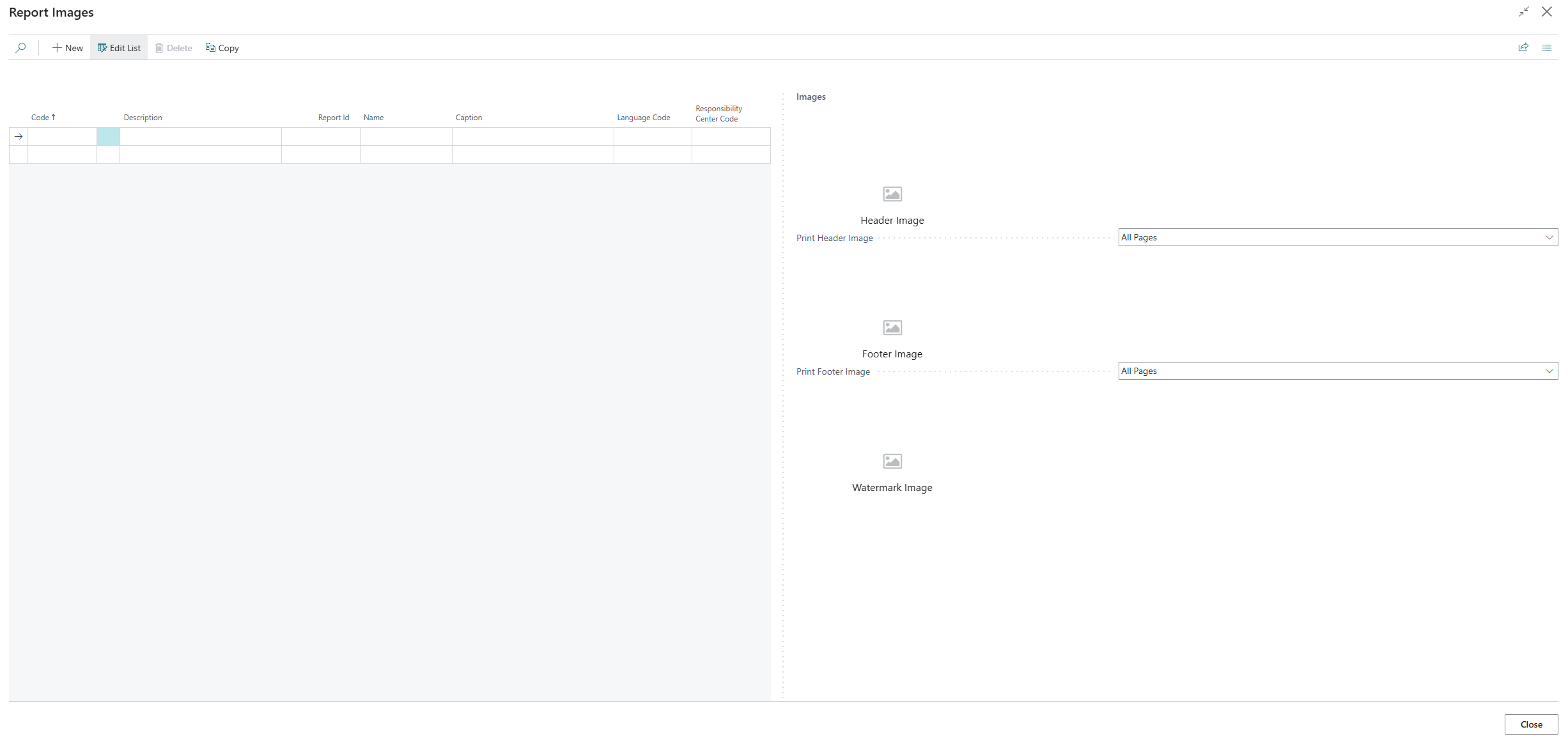1568x741 pixels.
Task: Collapse the dialog with the shrink arrows icon
Action: click(1524, 12)
